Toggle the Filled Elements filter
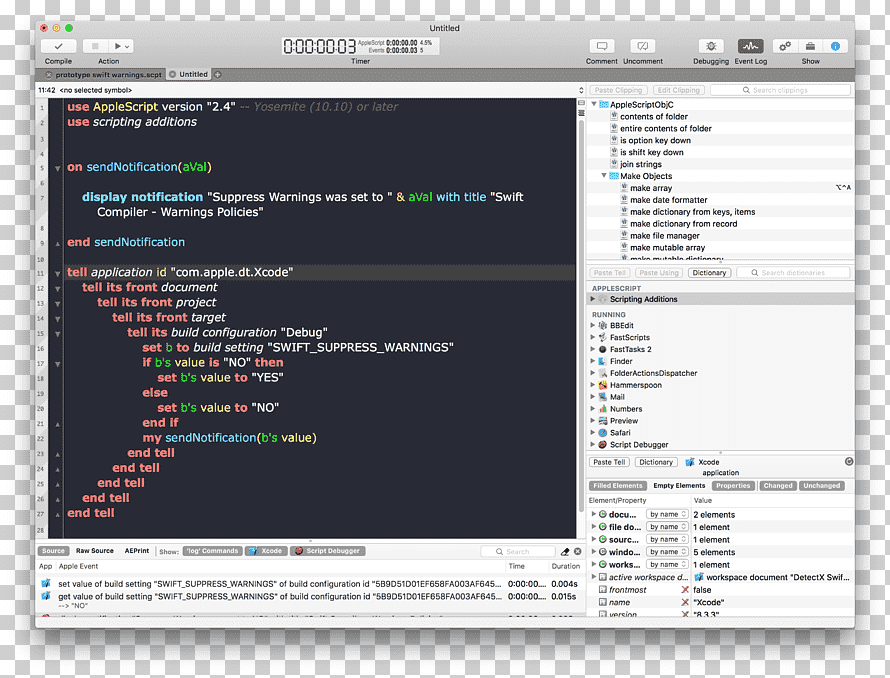 pos(618,486)
